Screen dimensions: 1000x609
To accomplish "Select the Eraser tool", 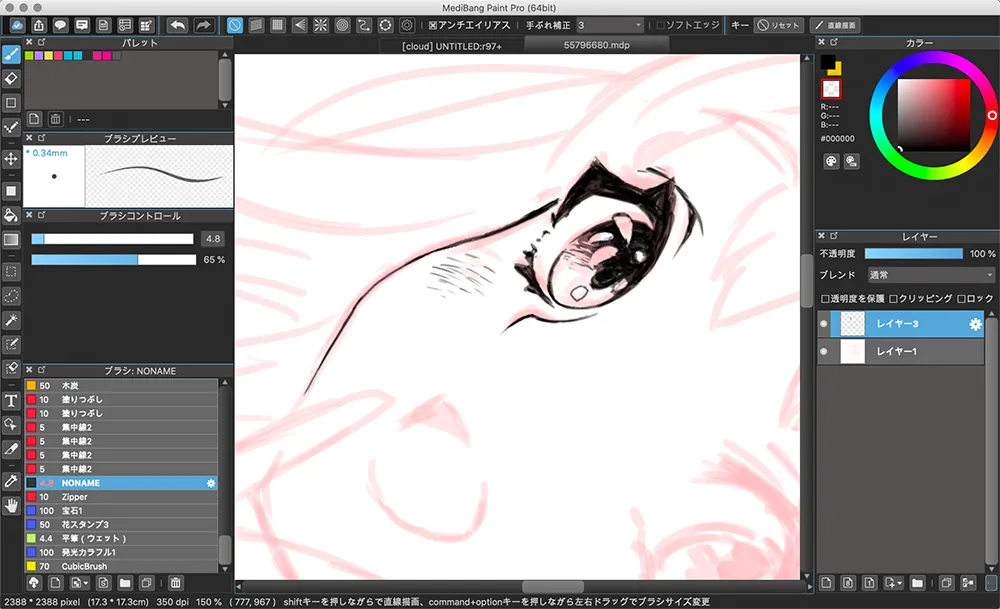I will (12, 77).
